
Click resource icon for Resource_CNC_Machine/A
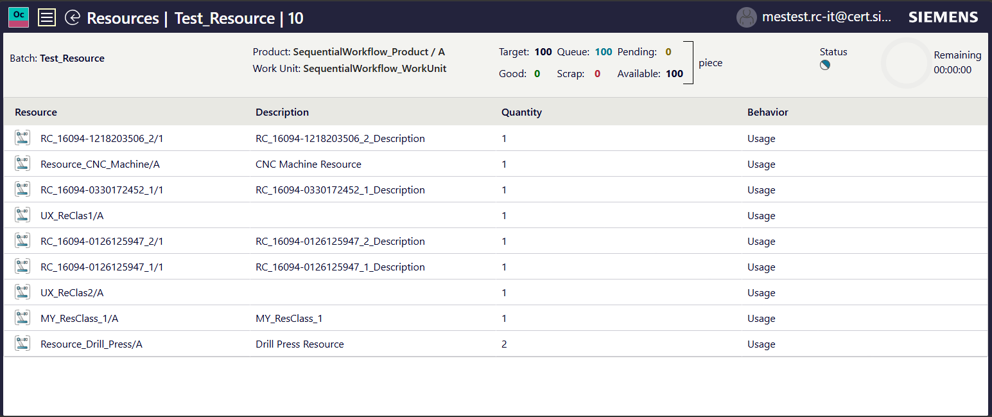pos(23,163)
